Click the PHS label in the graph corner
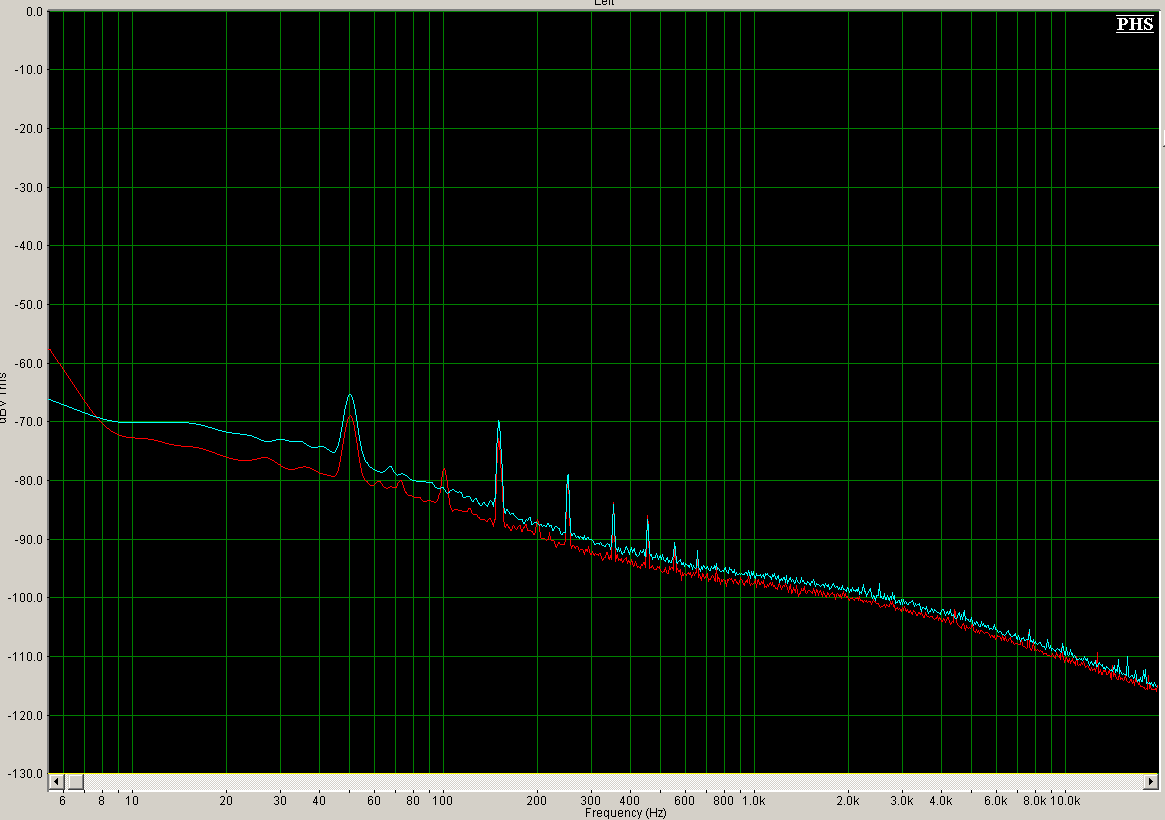The height and width of the screenshot is (820, 1165). 1135,24
